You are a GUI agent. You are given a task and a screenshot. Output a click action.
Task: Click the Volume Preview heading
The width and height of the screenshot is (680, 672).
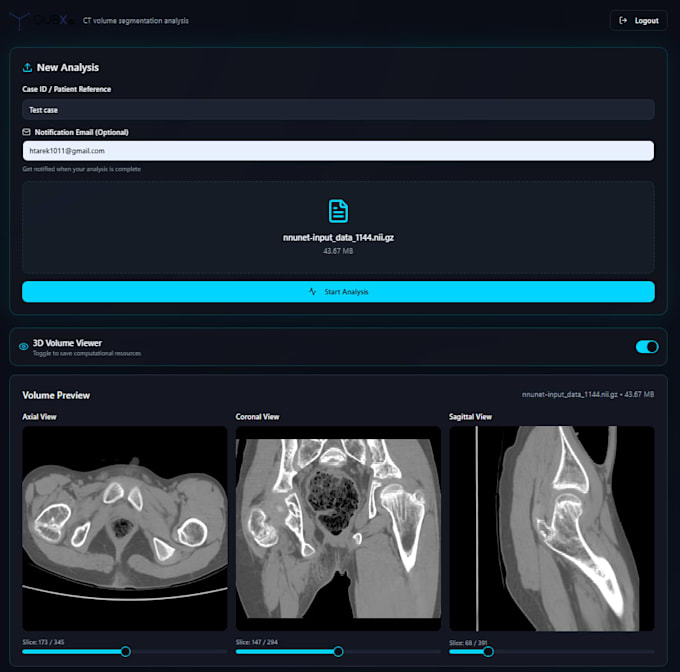56,395
